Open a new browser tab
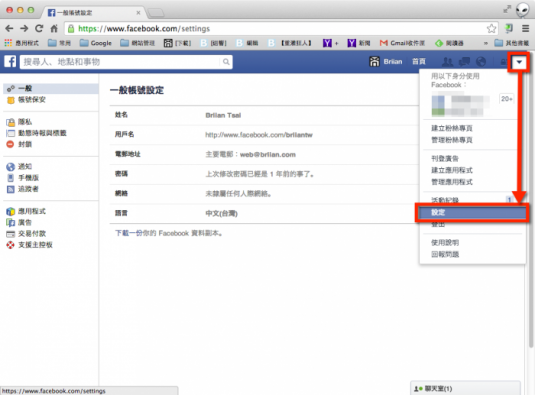Image resolution: width=535 pixels, height=395 pixels. pyautogui.click(x=156, y=13)
